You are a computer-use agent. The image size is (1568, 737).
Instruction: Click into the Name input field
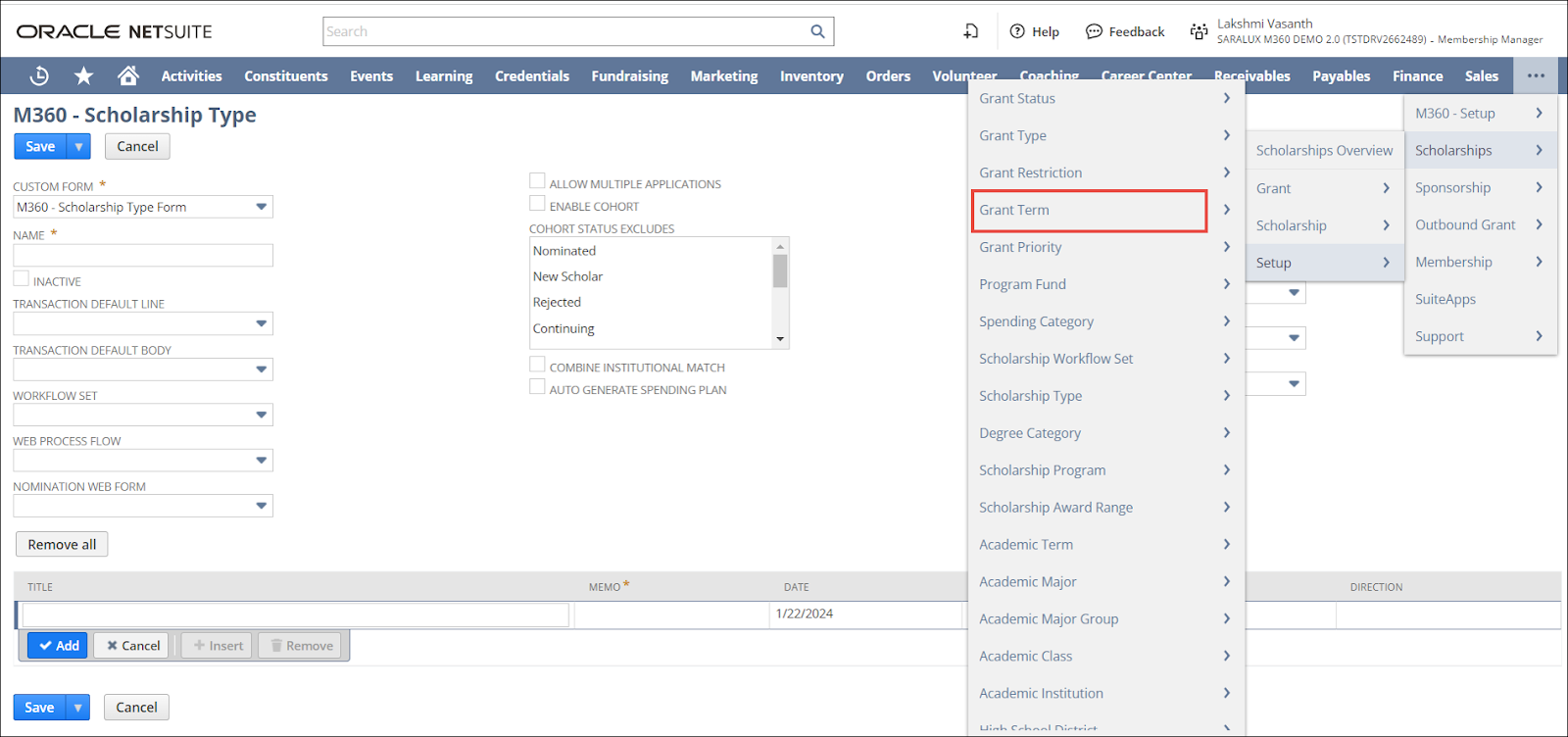click(x=143, y=256)
